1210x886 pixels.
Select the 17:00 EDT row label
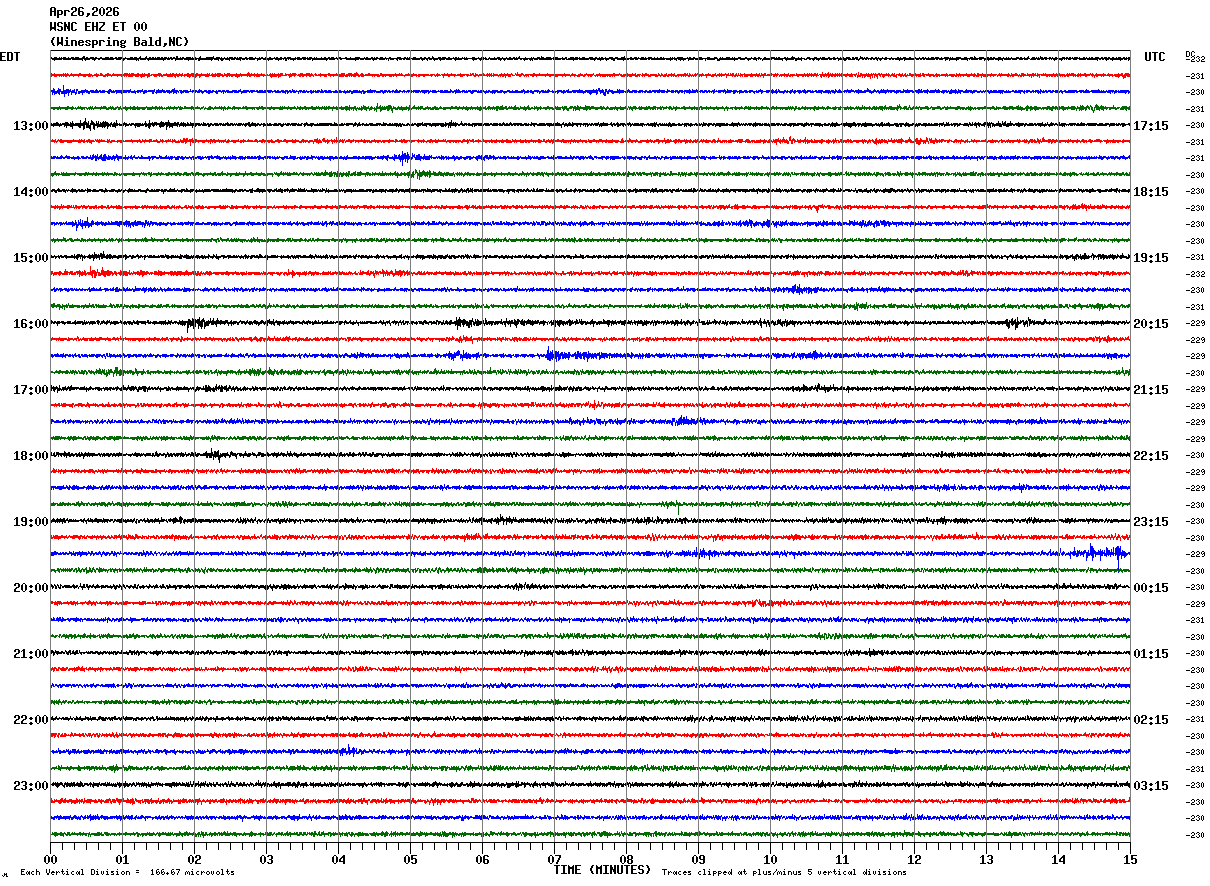click(31, 390)
